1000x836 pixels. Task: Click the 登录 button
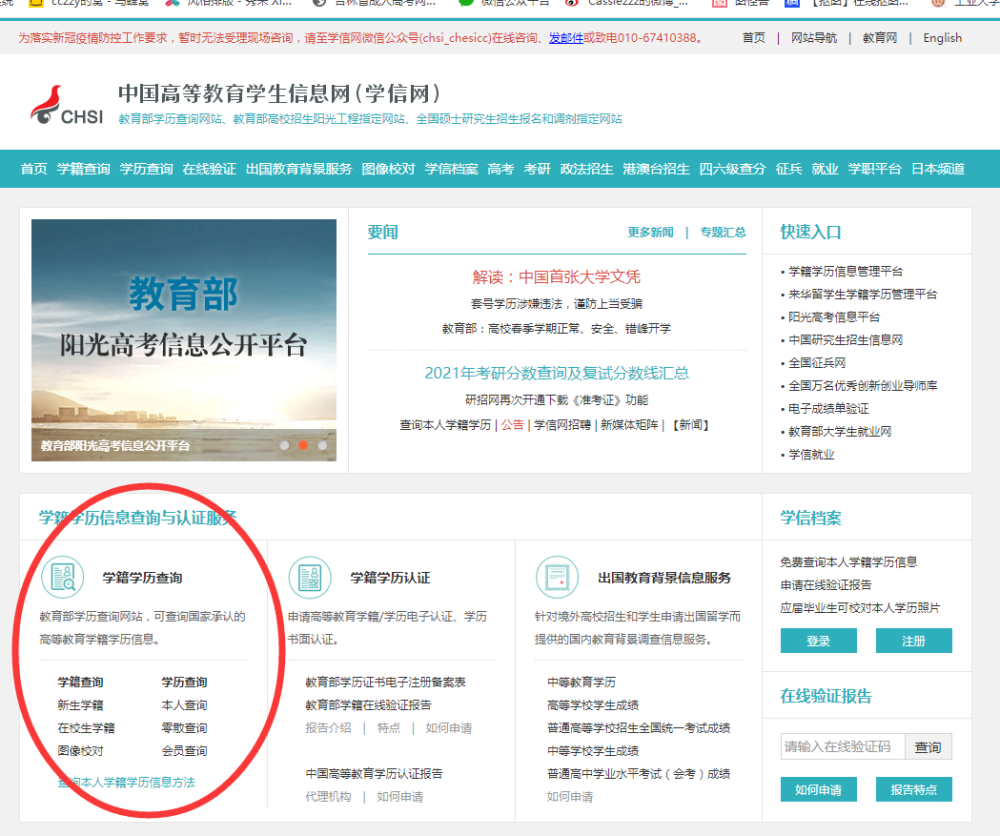818,641
